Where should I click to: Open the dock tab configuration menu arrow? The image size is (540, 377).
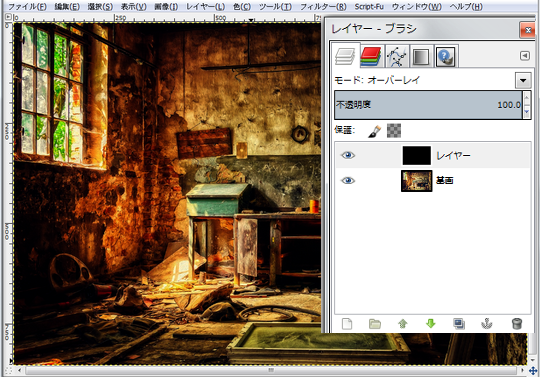[525, 55]
